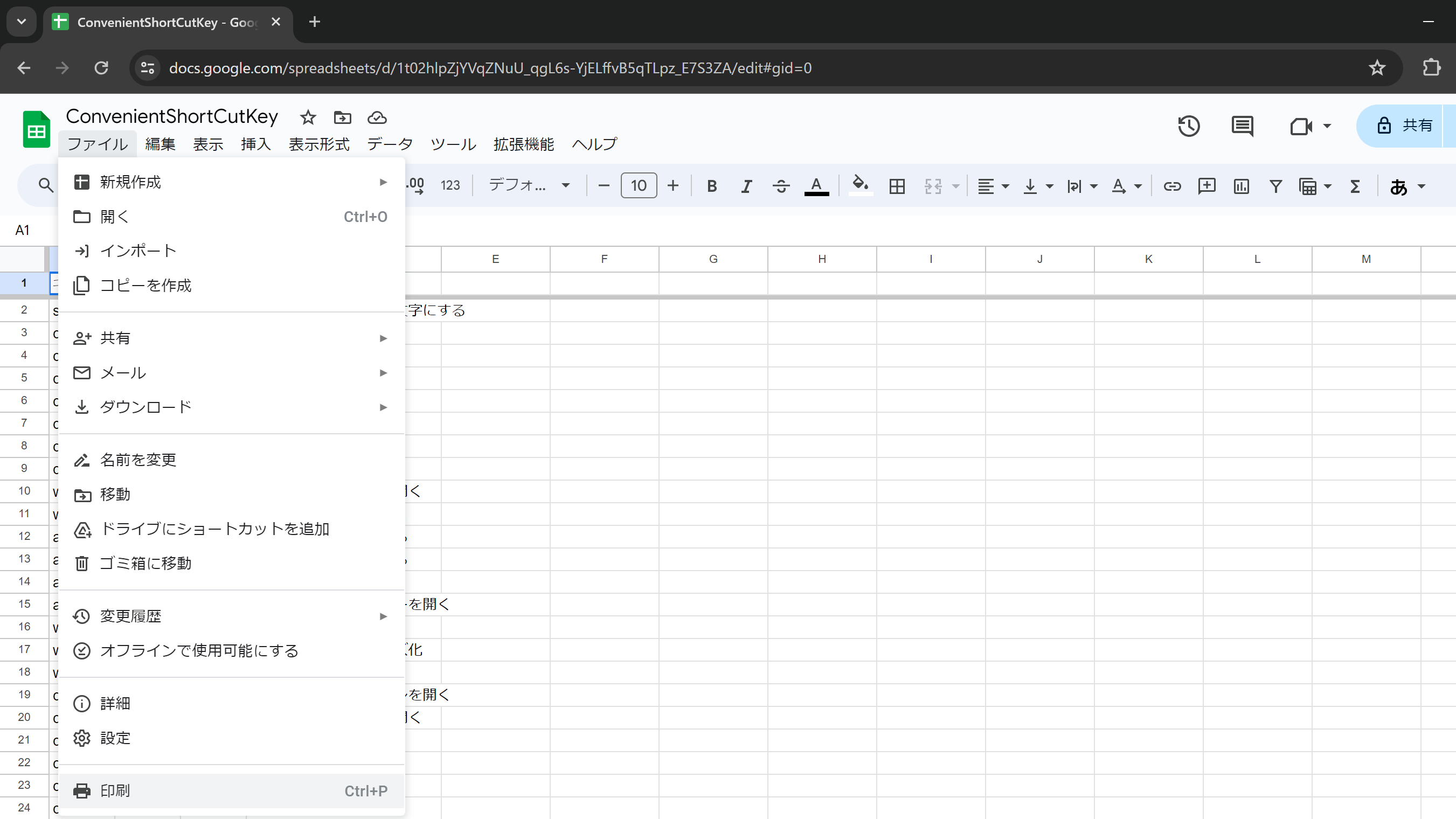Viewport: 1456px width, 819px height.
Task: Toggle strikethrough formatting
Action: [x=781, y=186]
